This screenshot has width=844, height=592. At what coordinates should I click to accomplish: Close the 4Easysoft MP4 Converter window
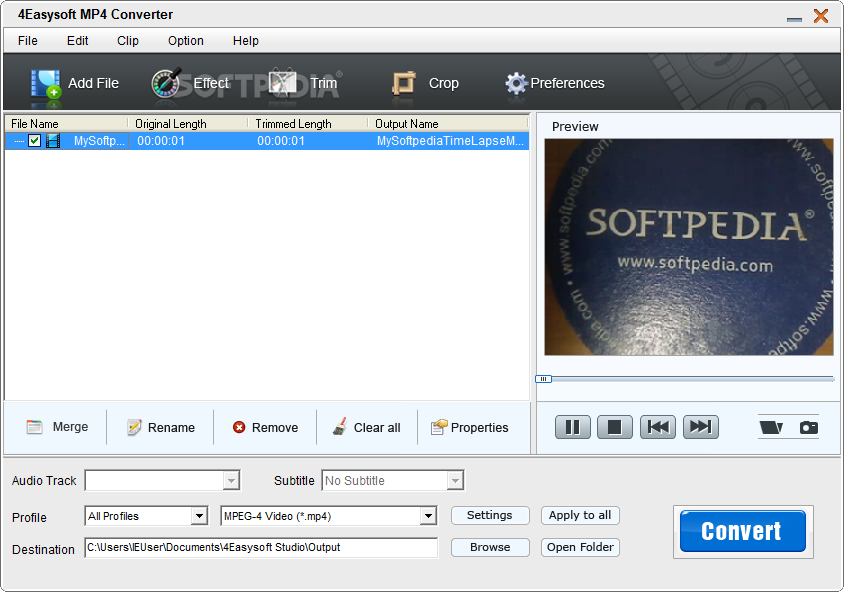(x=821, y=16)
